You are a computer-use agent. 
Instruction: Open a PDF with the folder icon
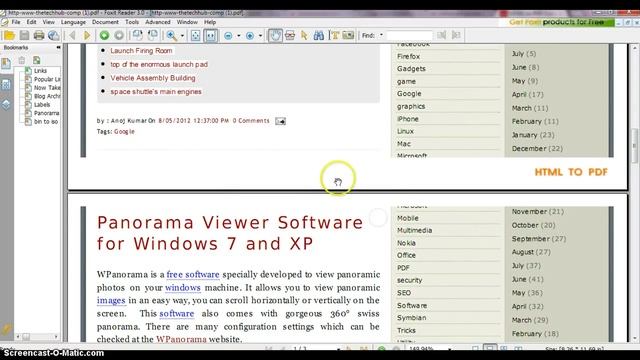tap(9, 36)
